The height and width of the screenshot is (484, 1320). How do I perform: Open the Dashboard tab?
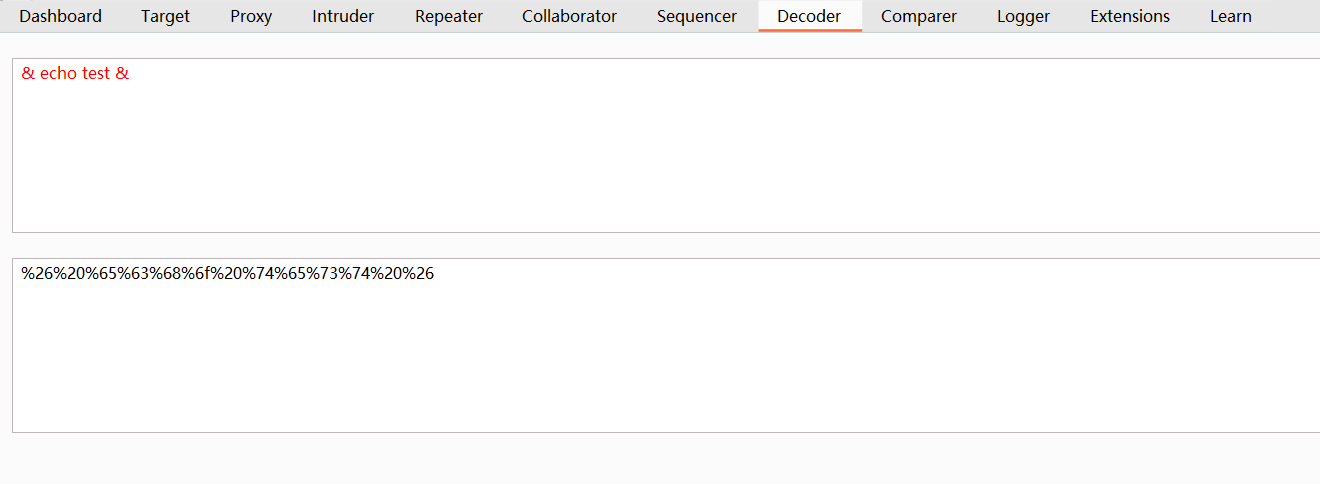click(x=60, y=16)
